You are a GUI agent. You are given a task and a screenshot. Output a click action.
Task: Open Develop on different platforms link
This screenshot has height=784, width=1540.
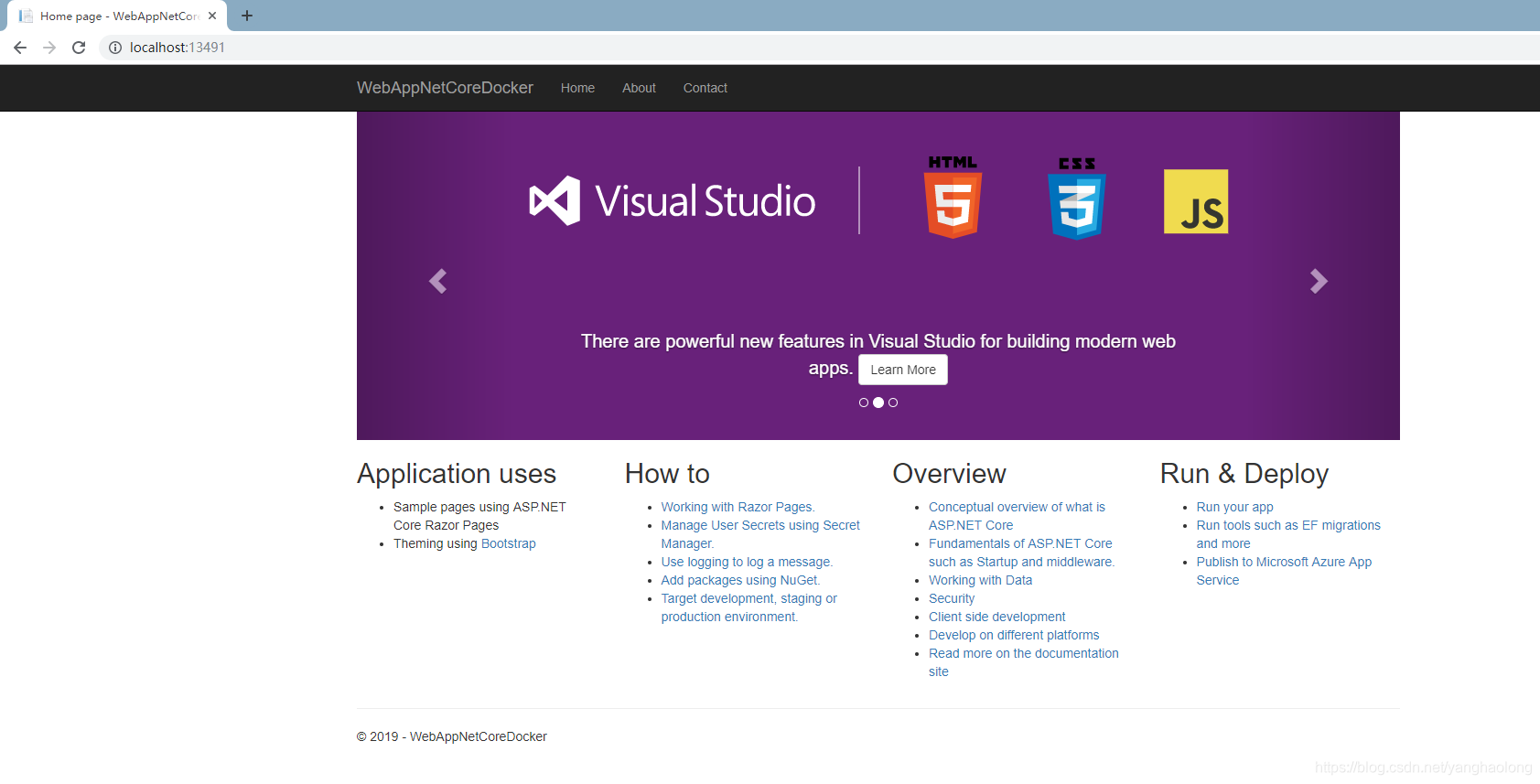(1014, 635)
